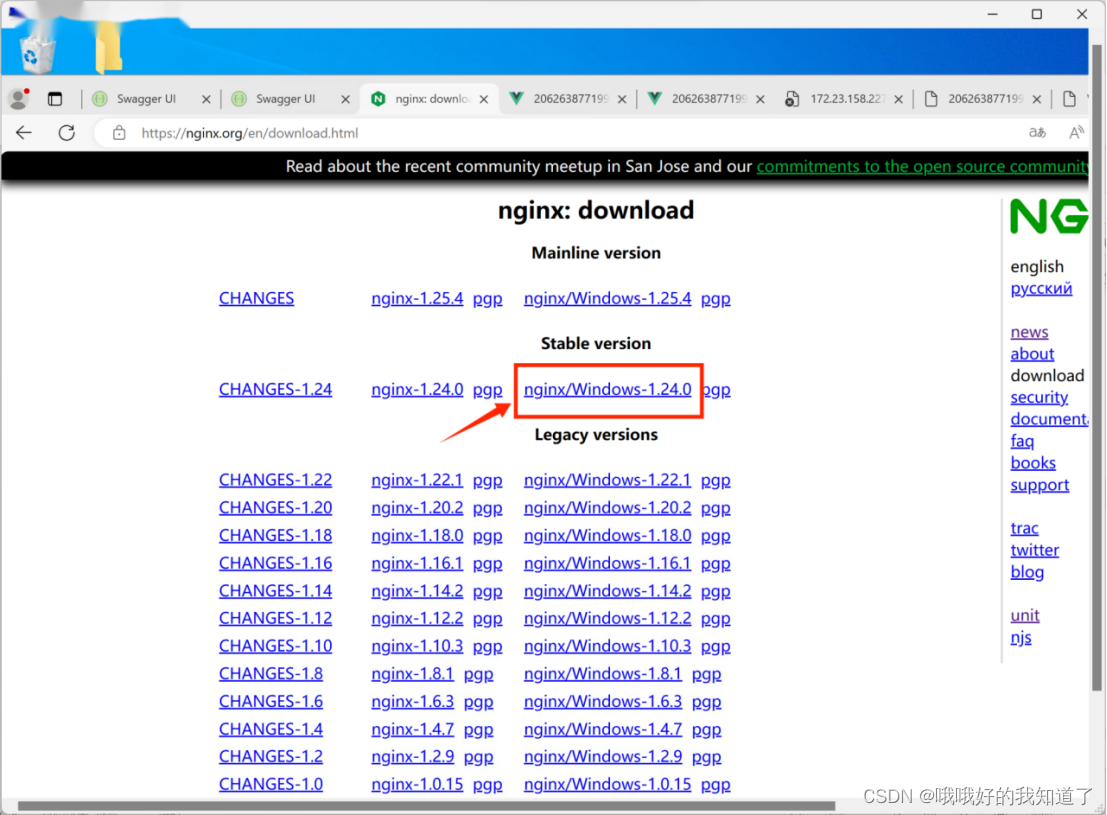Switch to the second Swagger UI tab

(285, 99)
